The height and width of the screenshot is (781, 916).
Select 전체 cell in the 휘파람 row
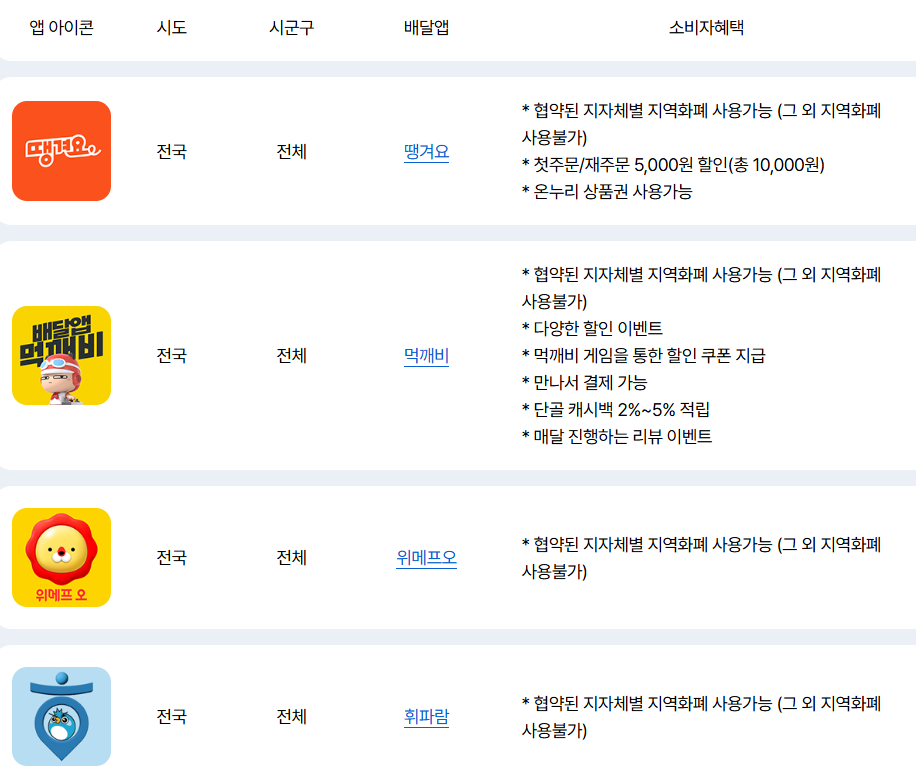(x=292, y=716)
